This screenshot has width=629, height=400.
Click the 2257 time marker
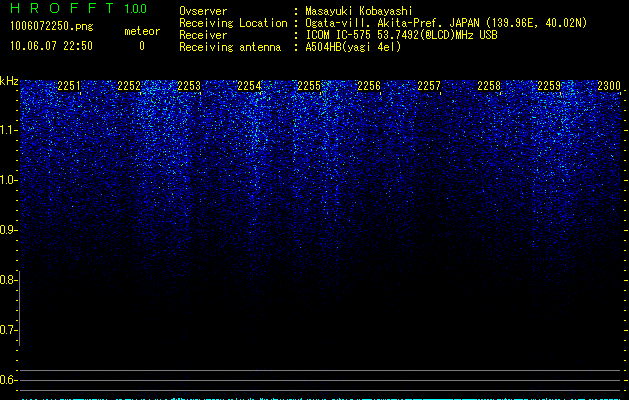click(429, 86)
